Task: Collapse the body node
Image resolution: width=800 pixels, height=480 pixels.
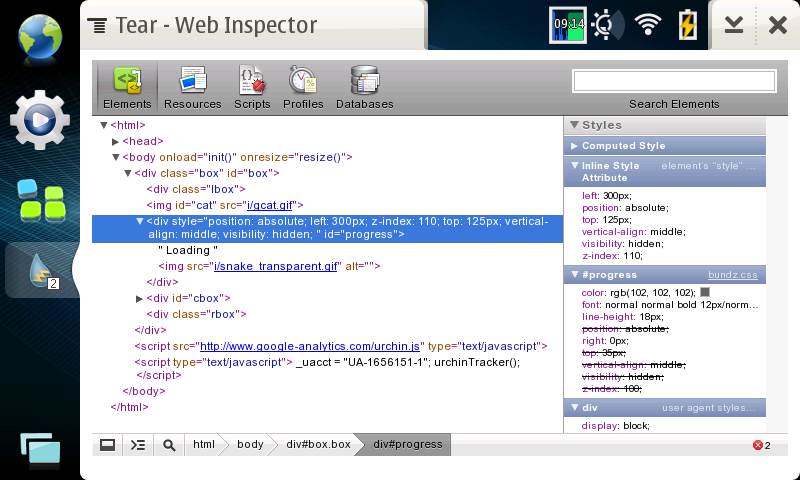Action: (116, 157)
